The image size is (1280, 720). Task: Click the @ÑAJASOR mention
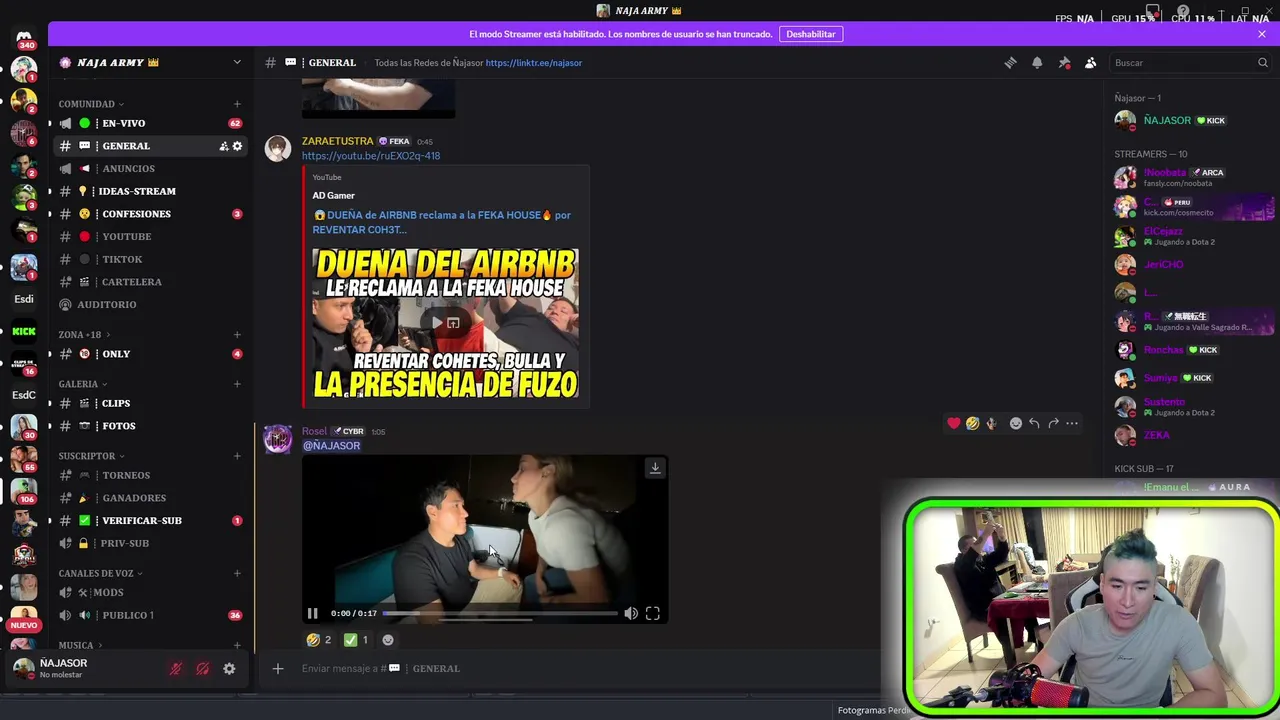coord(331,446)
